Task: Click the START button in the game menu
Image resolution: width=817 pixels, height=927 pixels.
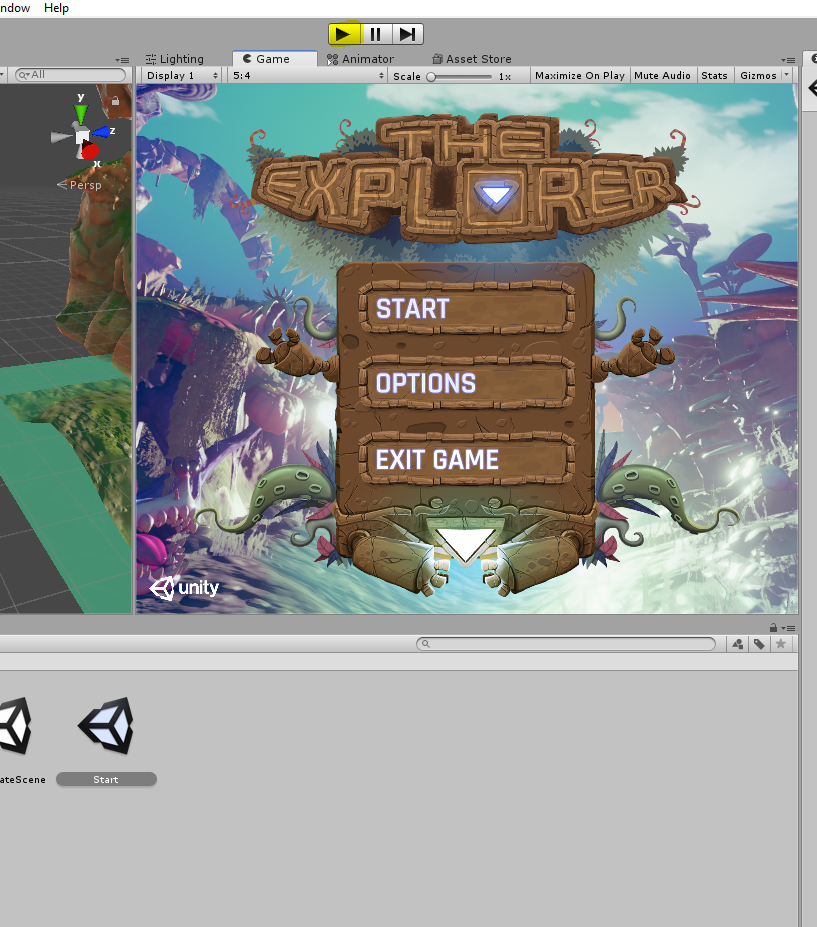Action: 466,309
